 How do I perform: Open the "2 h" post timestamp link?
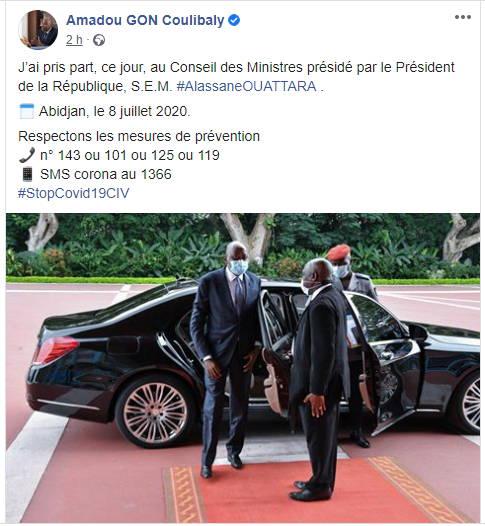point(74,40)
